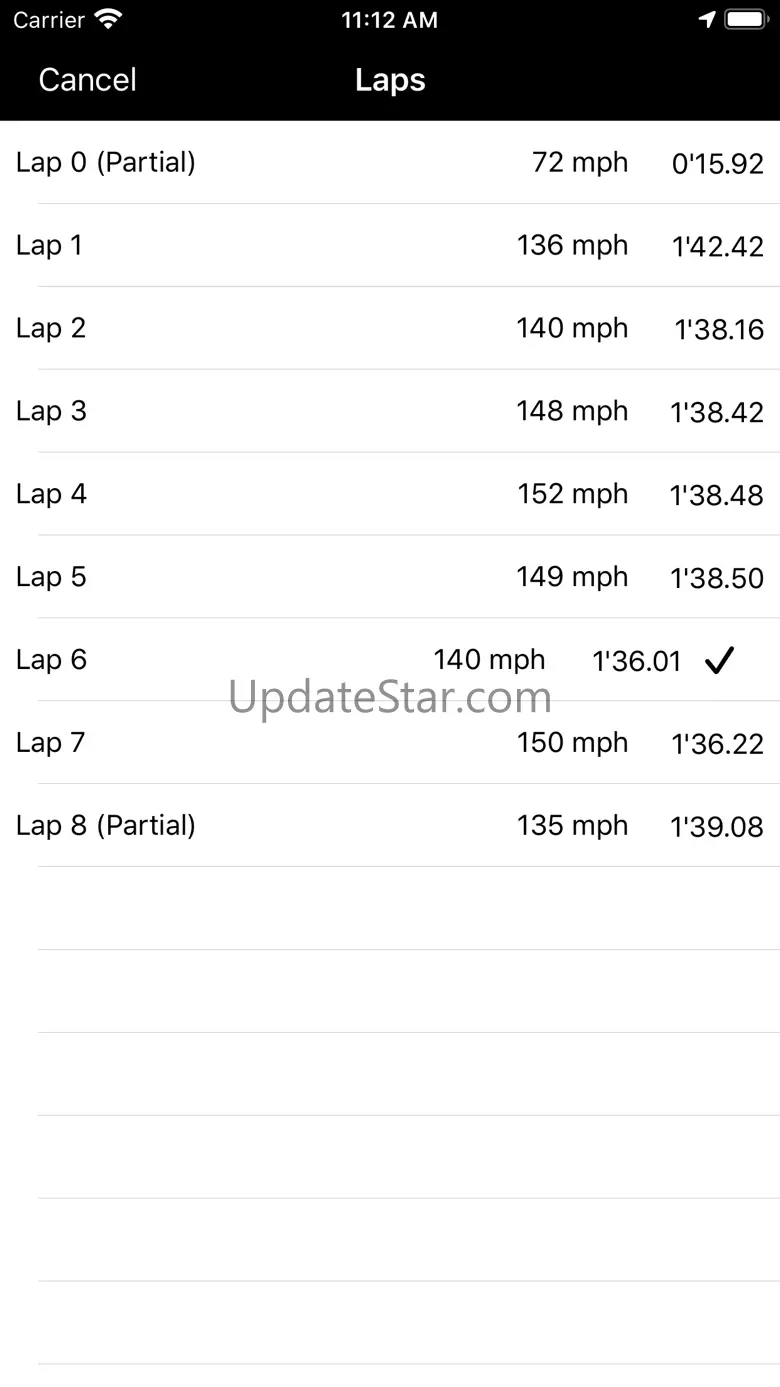This screenshot has height=1387, width=780.
Task: Tap the Wi-Fi status icon
Action: click(107, 19)
